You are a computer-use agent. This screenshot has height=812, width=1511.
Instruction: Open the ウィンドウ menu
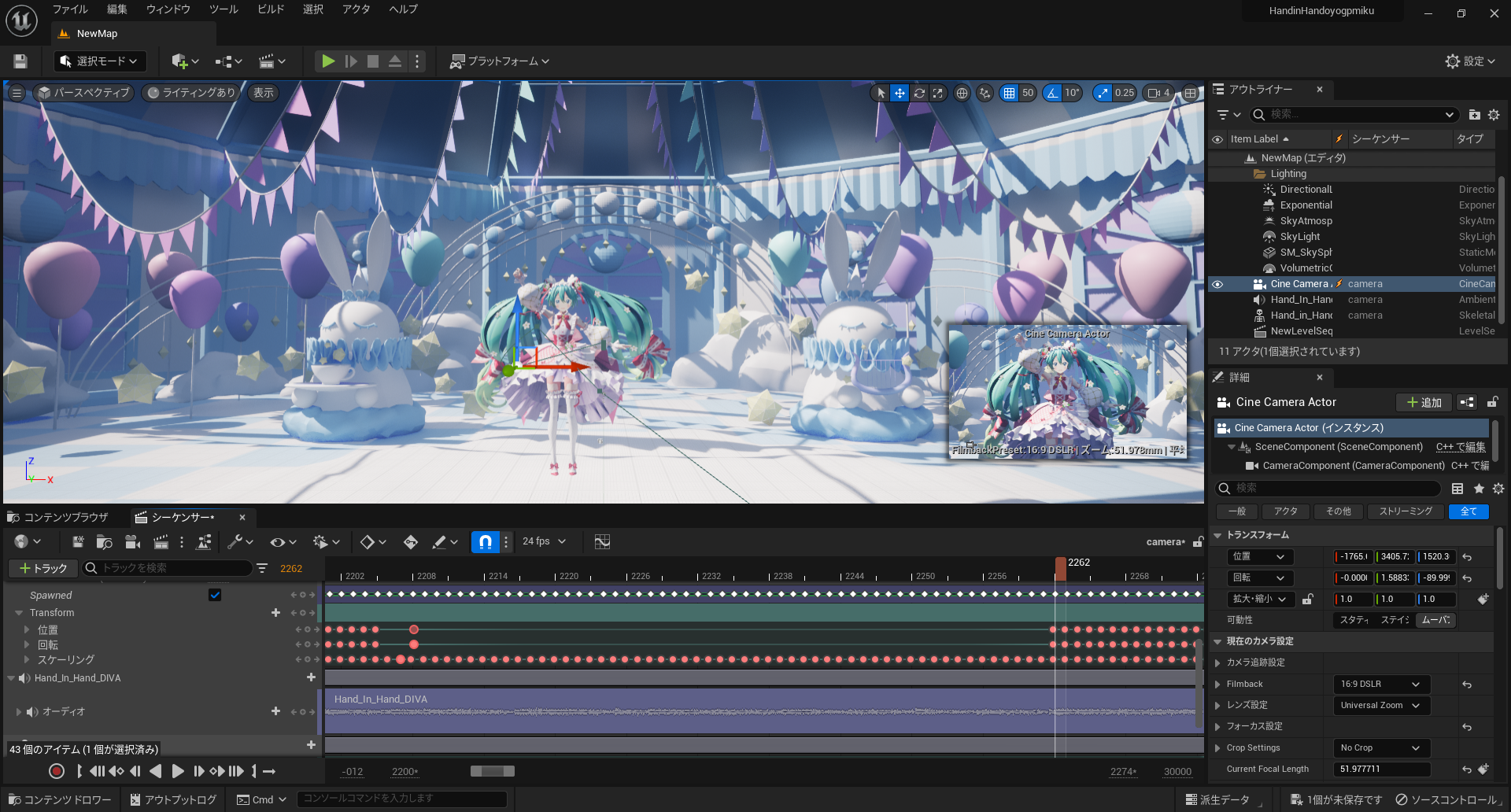coord(168,9)
